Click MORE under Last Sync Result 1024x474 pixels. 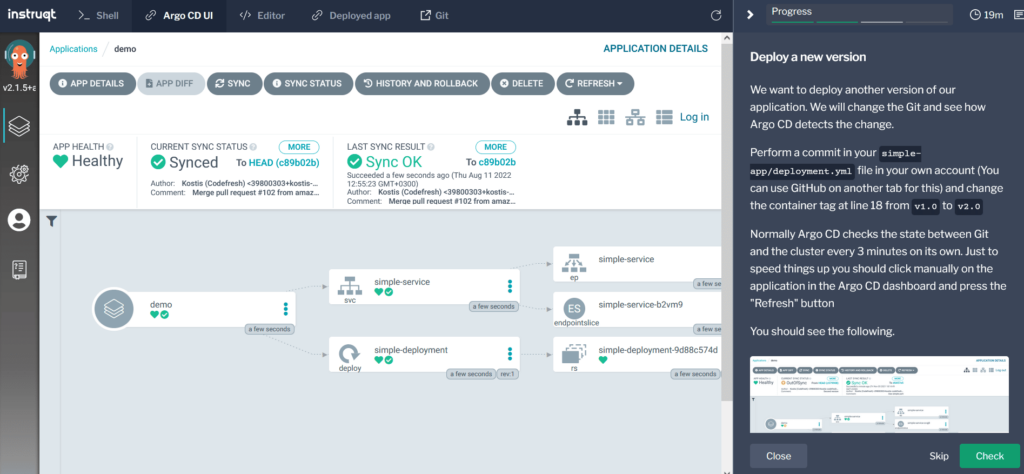tap(496, 147)
